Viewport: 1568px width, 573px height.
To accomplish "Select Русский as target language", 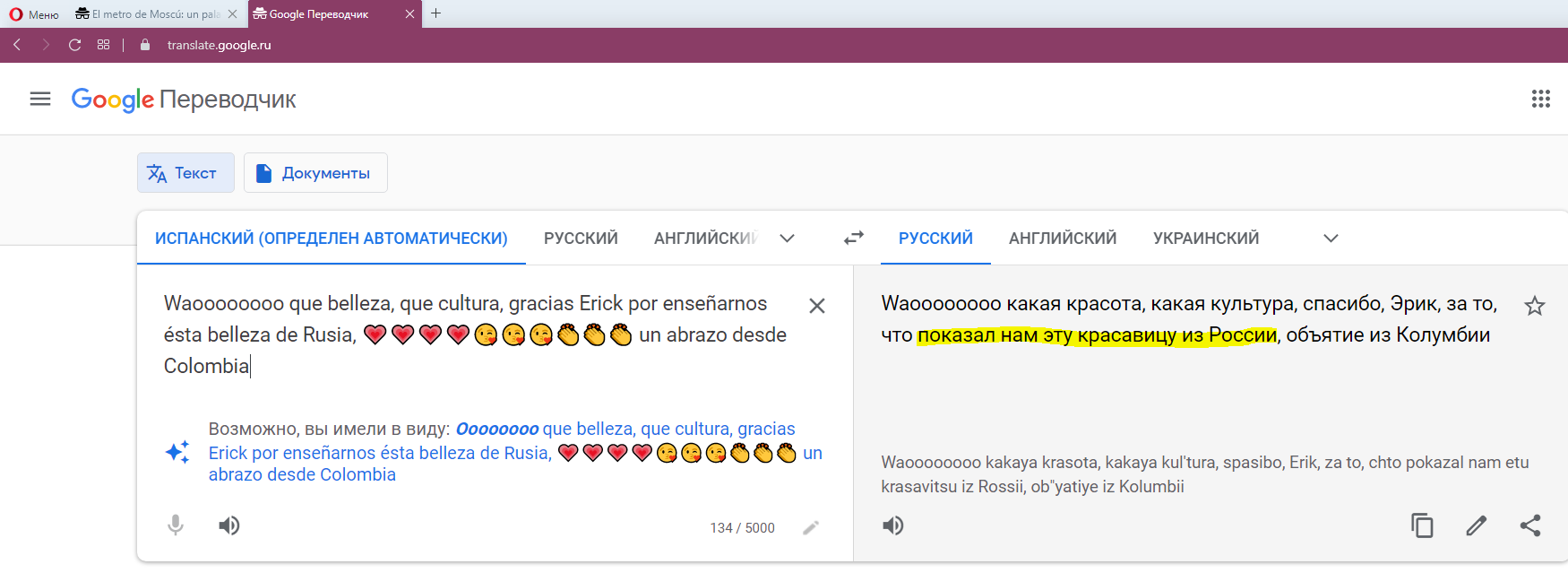I will pos(935,239).
